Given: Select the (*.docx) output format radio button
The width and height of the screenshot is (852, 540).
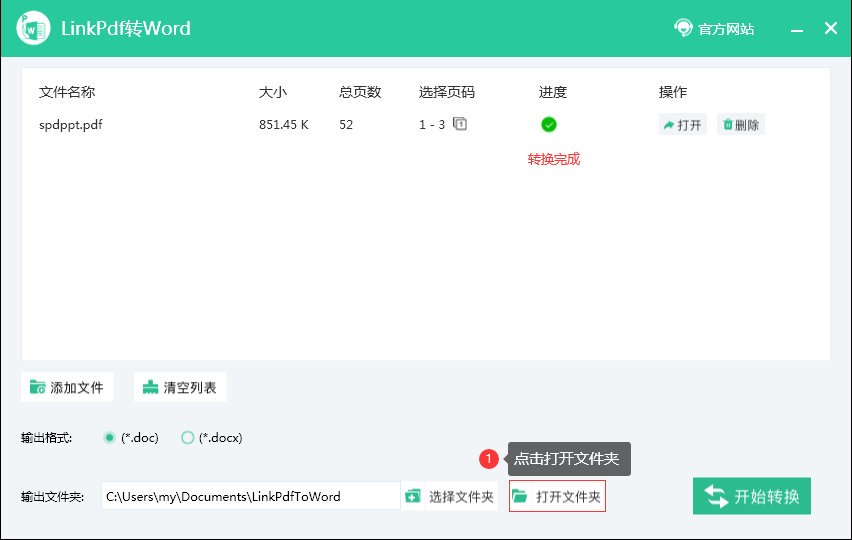Looking at the screenshot, I should click(187, 437).
